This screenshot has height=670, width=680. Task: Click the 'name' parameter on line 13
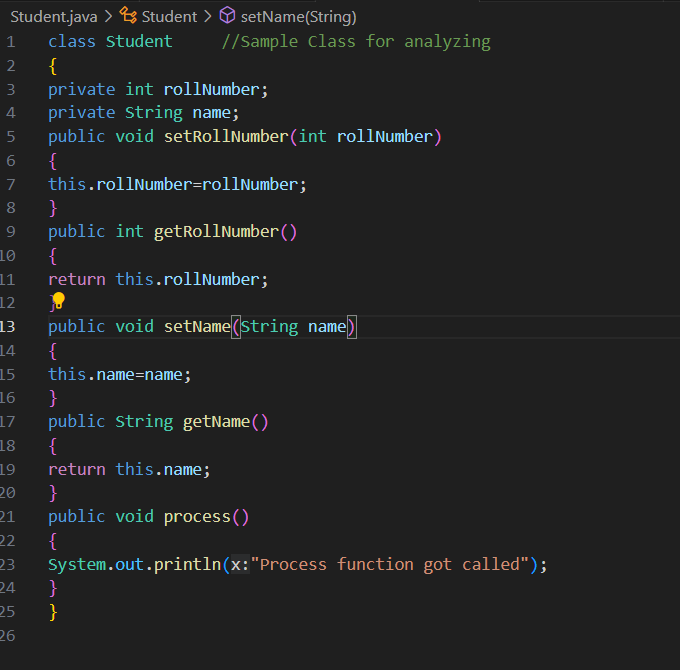click(327, 327)
